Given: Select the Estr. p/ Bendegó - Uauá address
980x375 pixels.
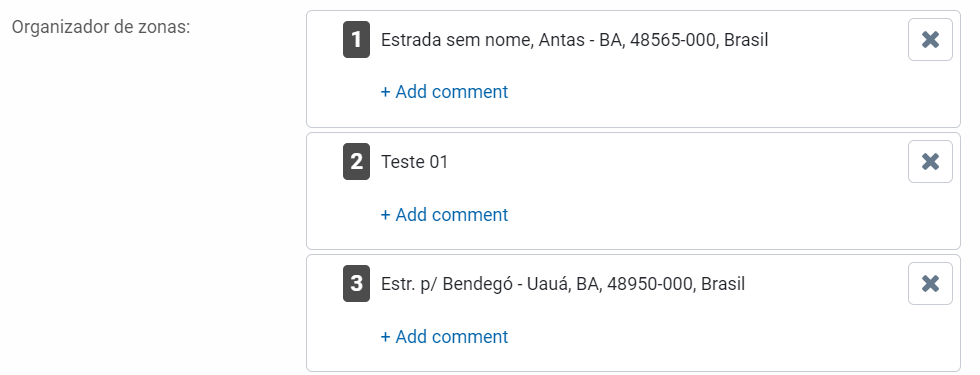Looking at the screenshot, I should [562, 284].
